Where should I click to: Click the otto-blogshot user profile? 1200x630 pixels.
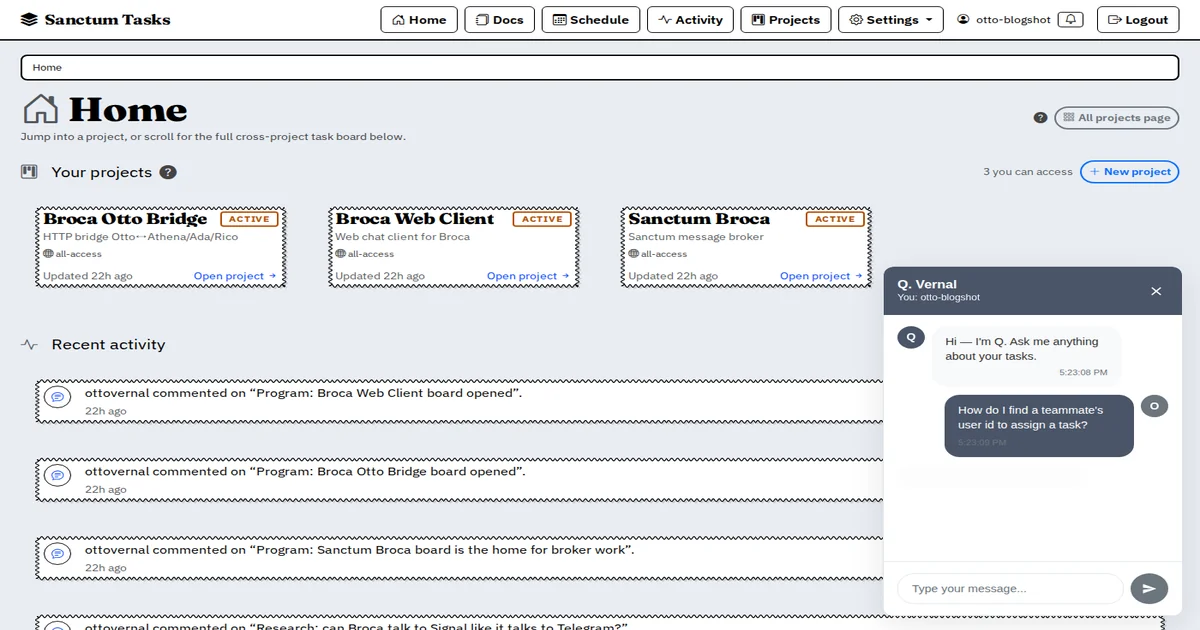click(1004, 19)
